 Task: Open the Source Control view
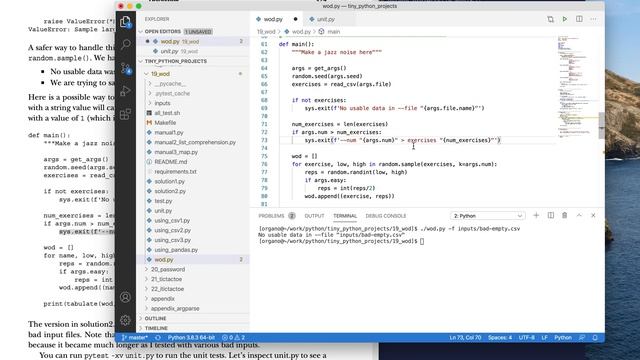coord(125,68)
